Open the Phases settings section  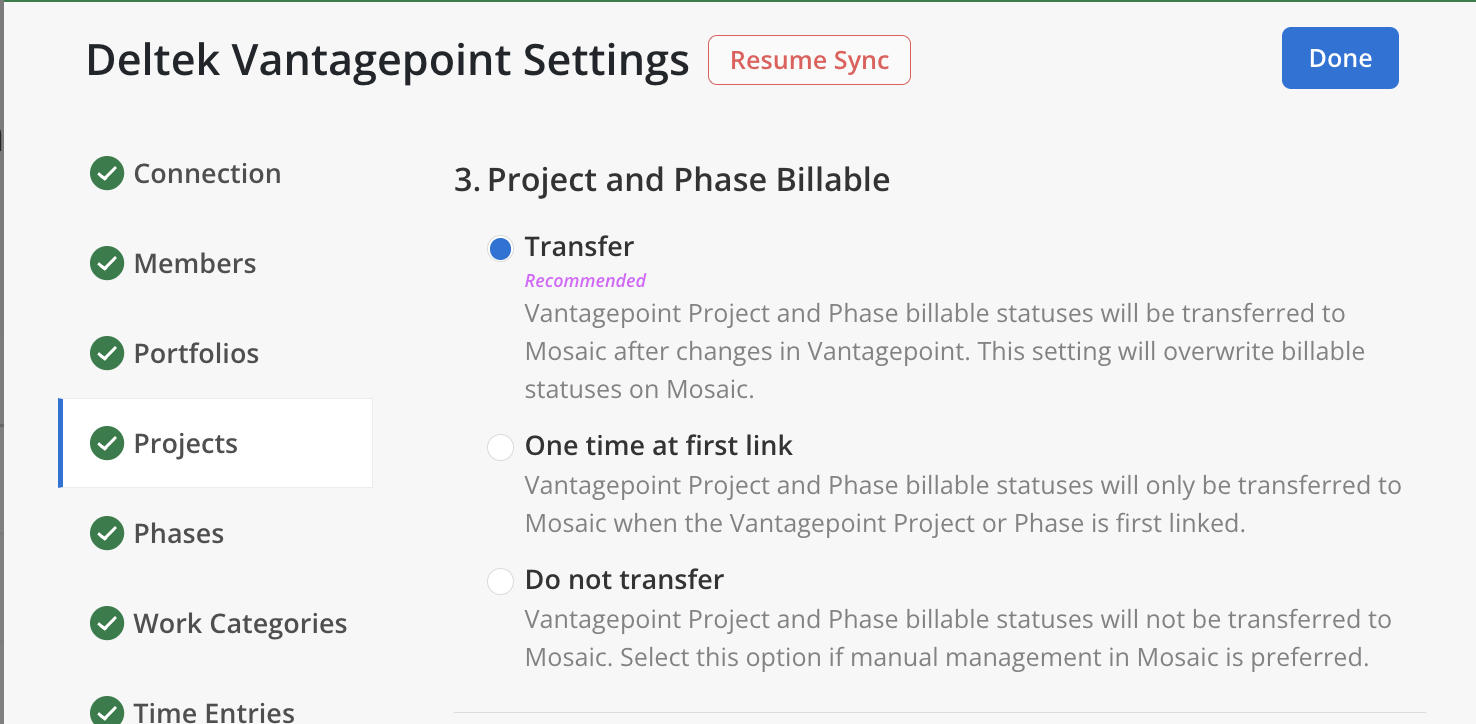point(179,534)
